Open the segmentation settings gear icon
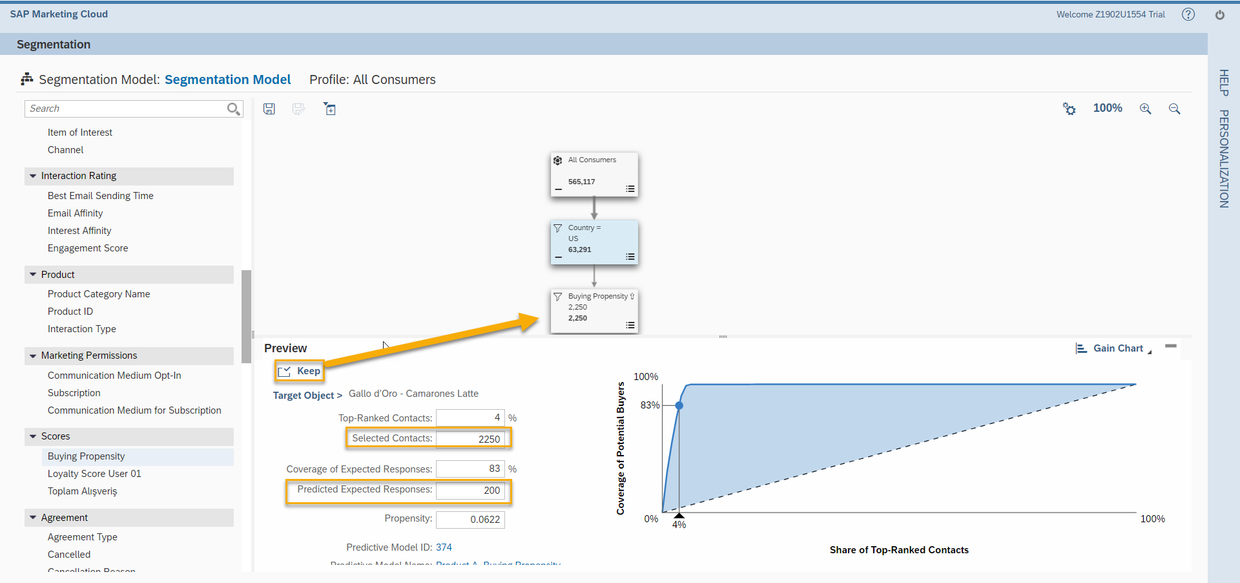Image resolution: width=1240 pixels, height=583 pixels. 1069,109
